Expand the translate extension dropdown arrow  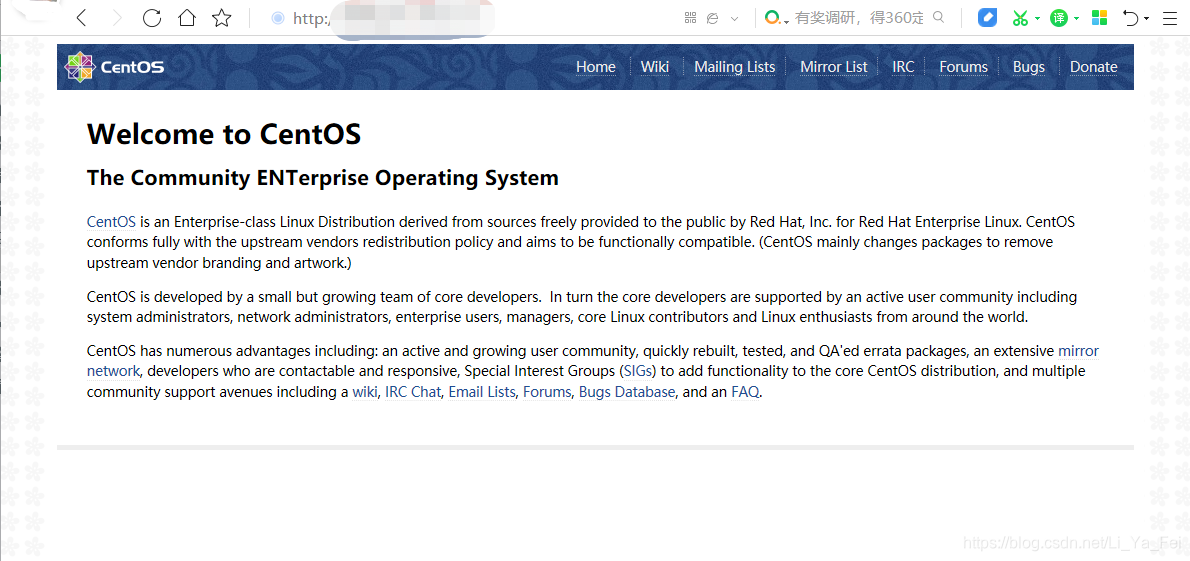1076,19
